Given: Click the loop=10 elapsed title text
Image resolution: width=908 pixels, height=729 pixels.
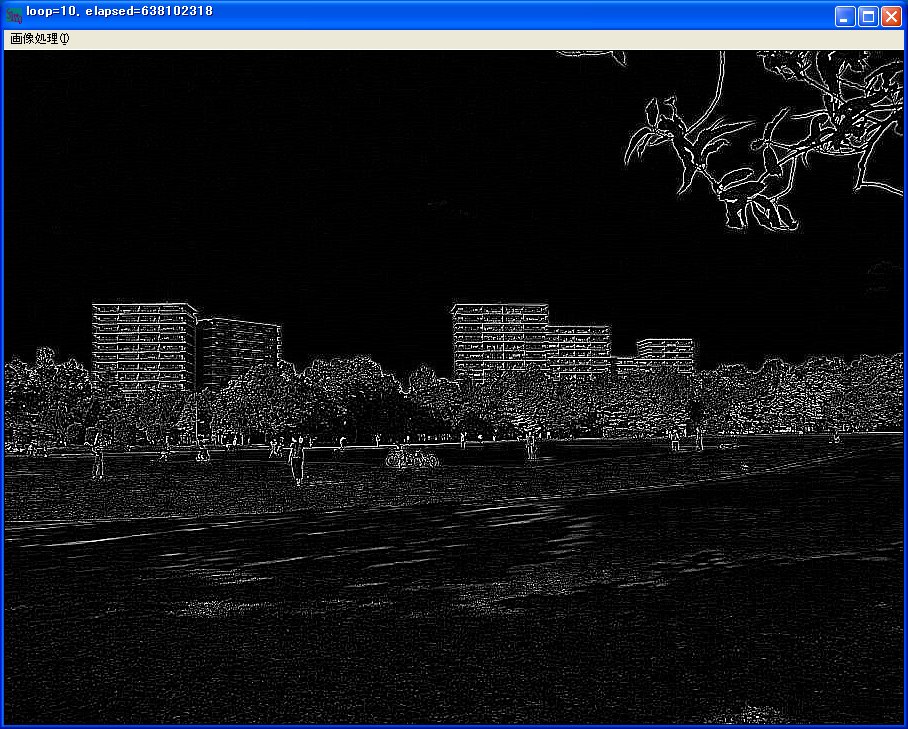Looking at the screenshot, I should (x=119, y=11).
